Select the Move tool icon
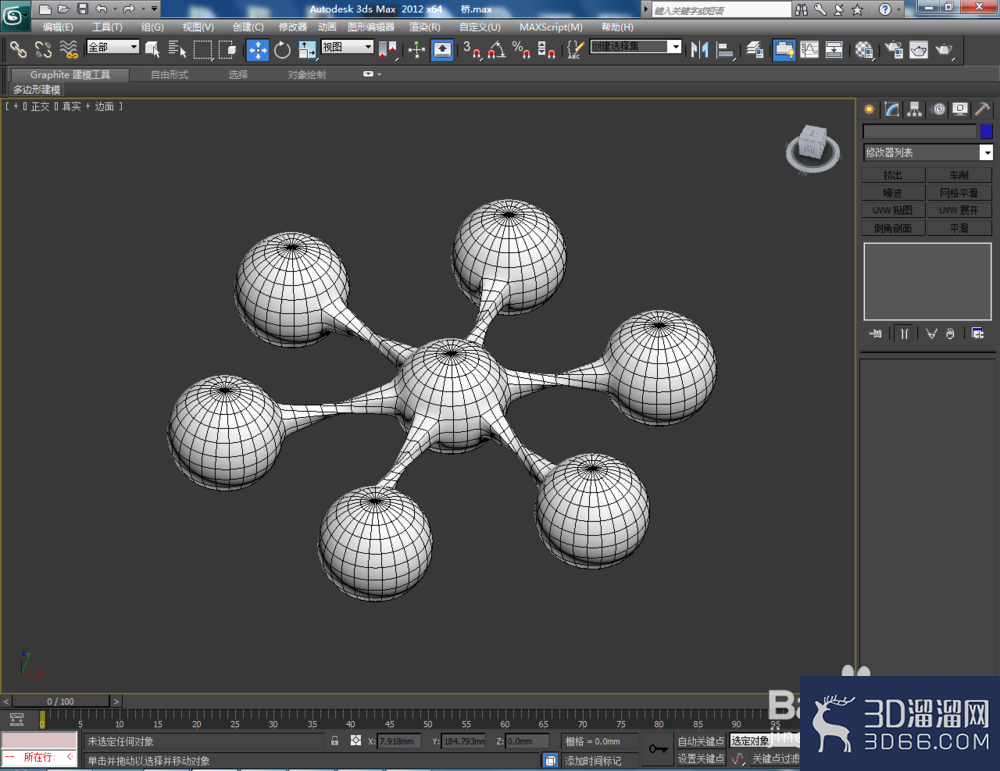The image size is (1000, 771). (x=258, y=50)
